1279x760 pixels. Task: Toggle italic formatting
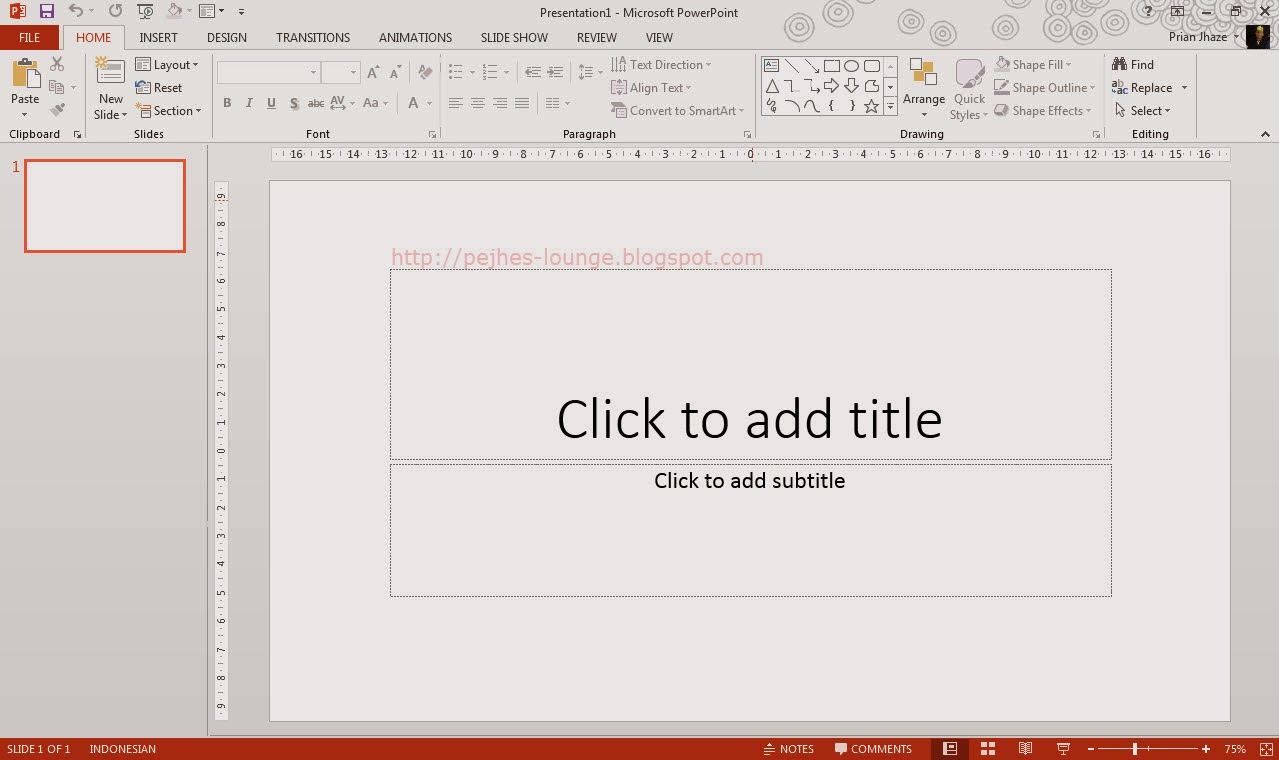coord(248,102)
